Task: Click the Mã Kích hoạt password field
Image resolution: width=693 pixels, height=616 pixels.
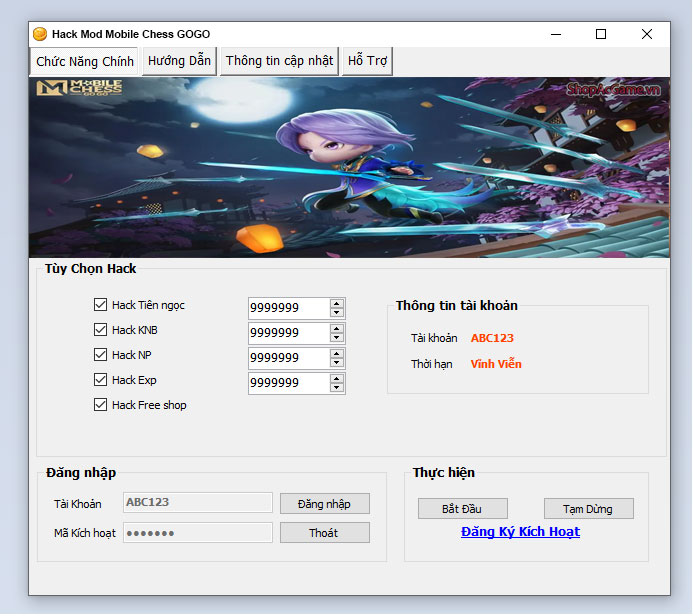Action: pyautogui.click(x=197, y=533)
